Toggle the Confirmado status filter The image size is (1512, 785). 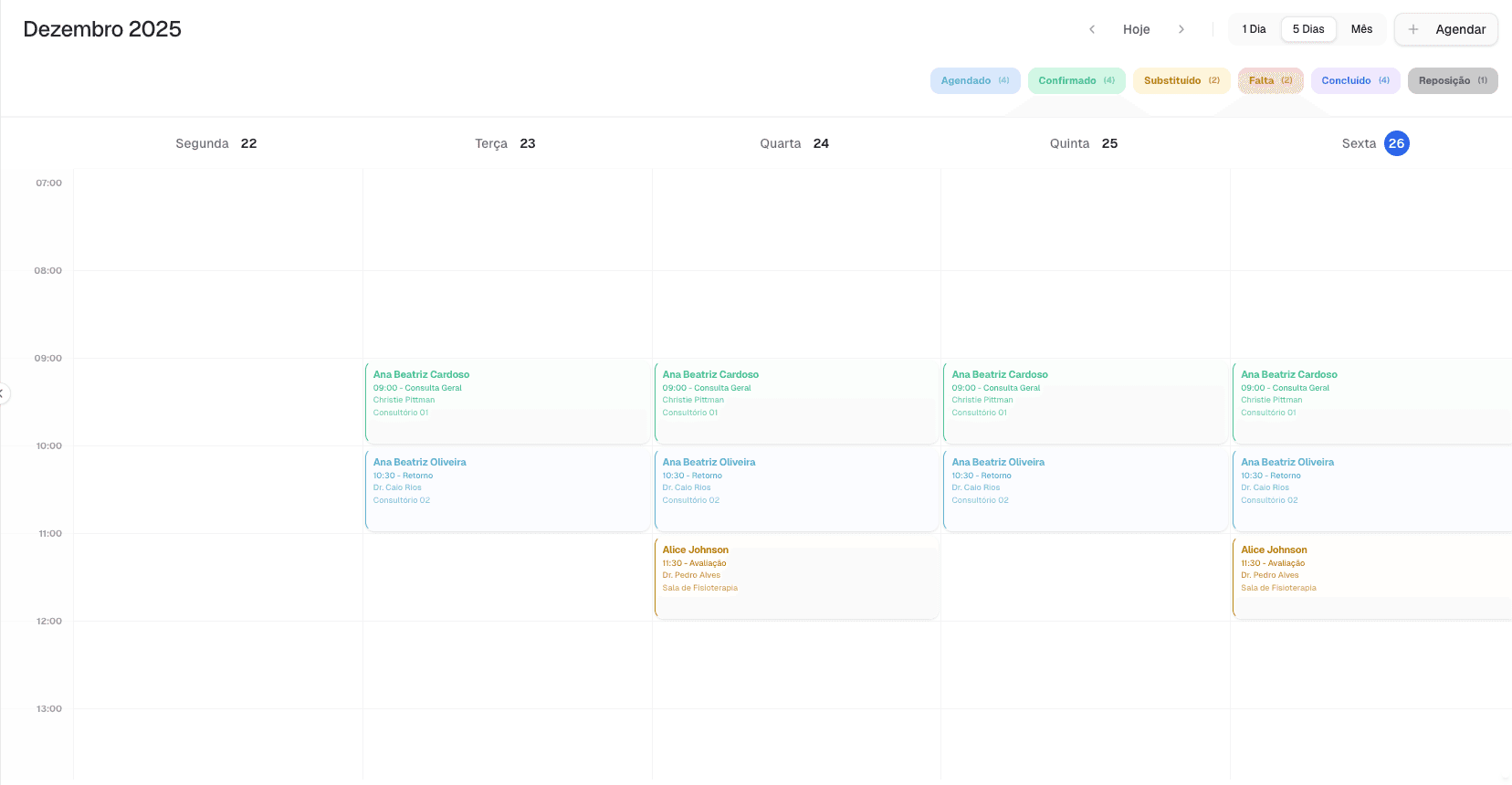[x=1076, y=80]
